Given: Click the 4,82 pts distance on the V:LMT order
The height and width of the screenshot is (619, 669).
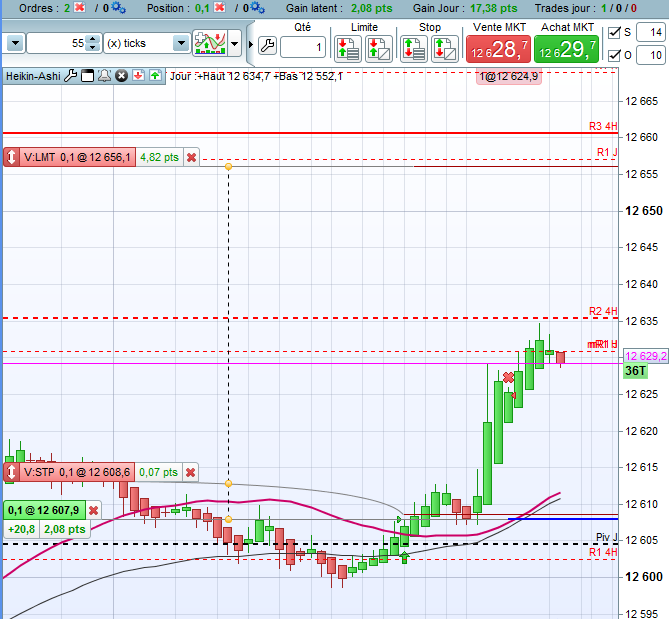Looking at the screenshot, I should click(159, 157).
